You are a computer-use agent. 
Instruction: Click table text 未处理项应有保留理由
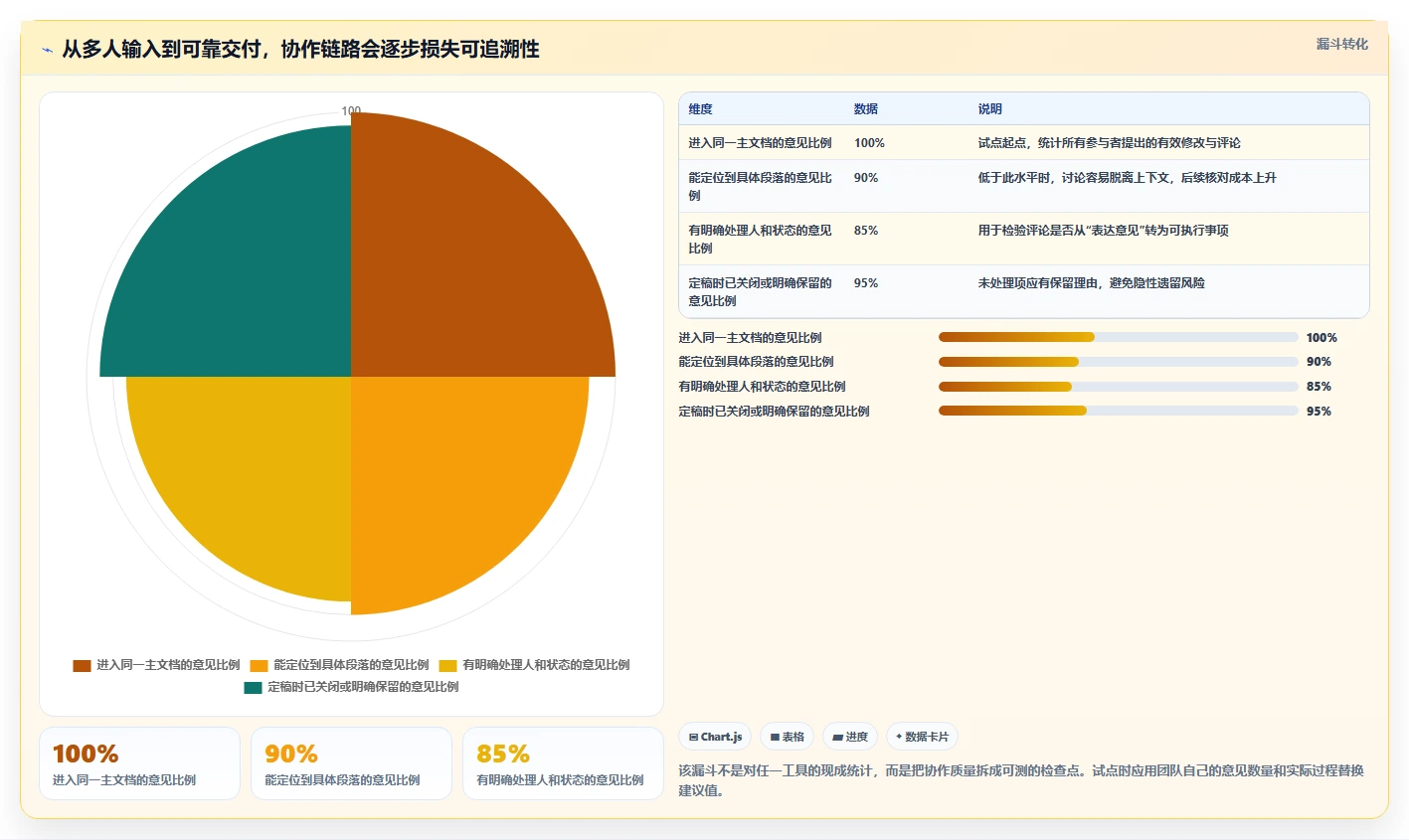1038,283
